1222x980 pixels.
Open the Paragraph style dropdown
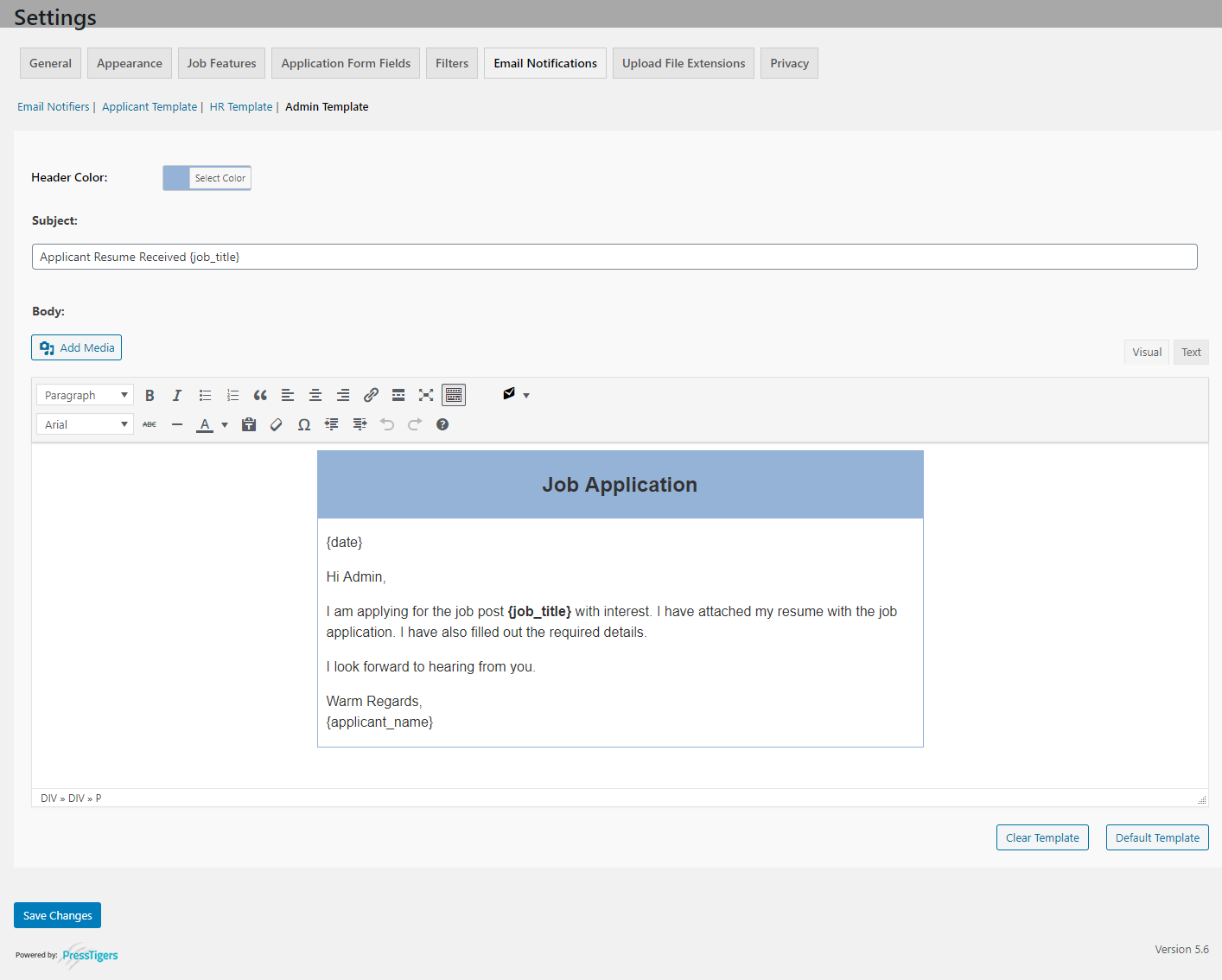84,394
